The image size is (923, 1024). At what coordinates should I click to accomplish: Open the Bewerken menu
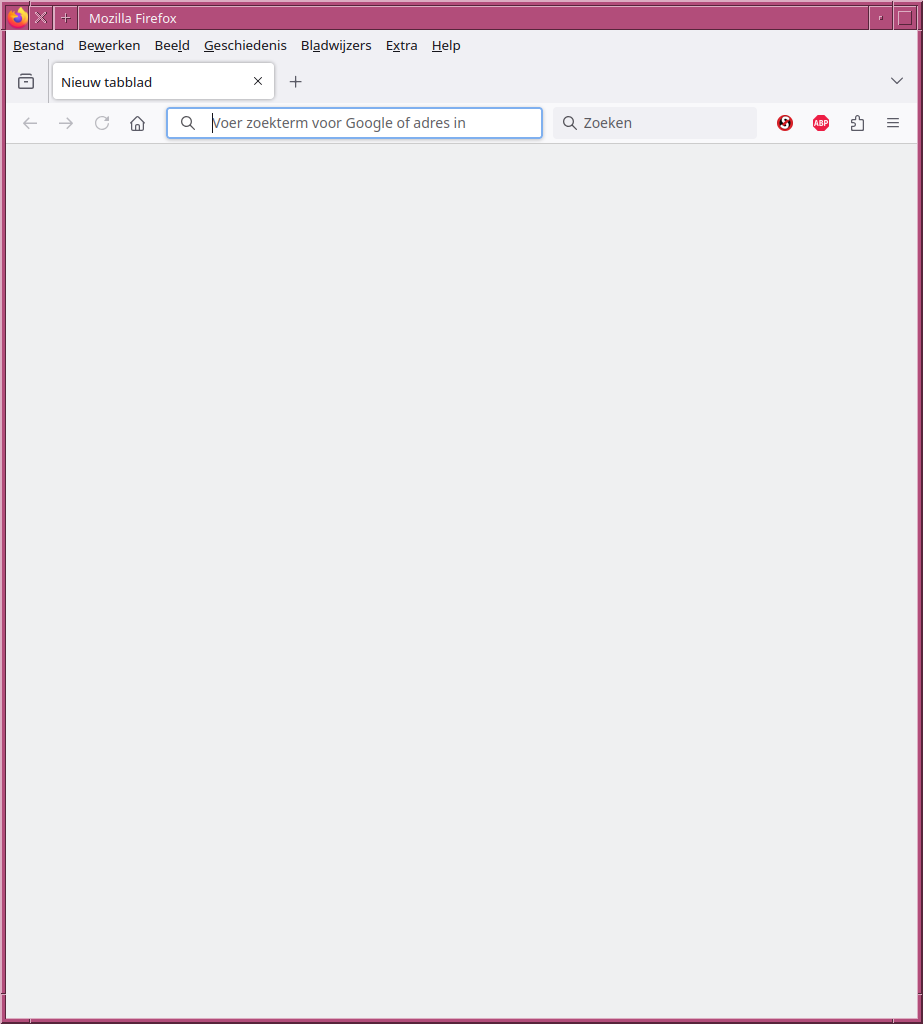pyautogui.click(x=109, y=46)
